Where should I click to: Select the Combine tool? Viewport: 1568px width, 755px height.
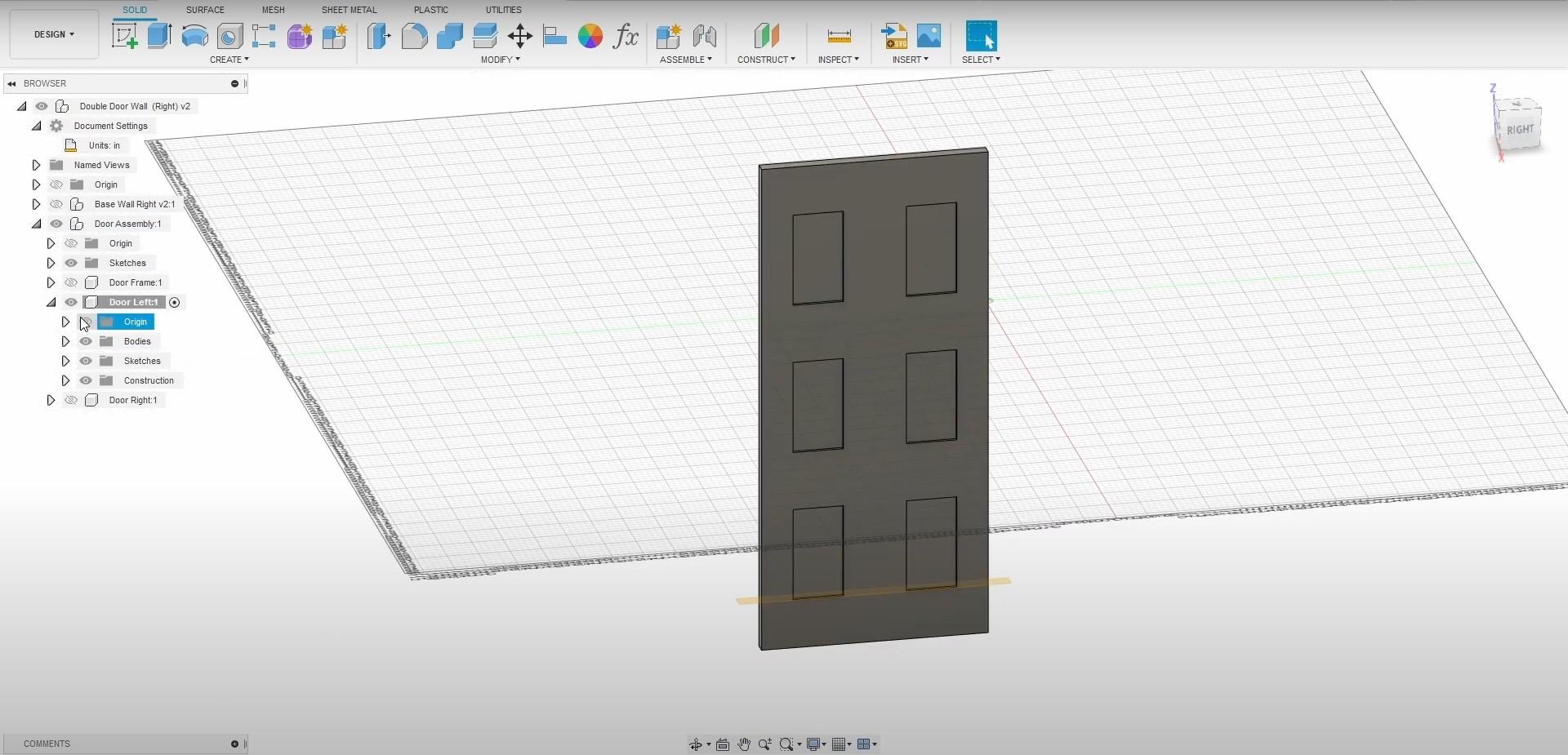point(449,36)
